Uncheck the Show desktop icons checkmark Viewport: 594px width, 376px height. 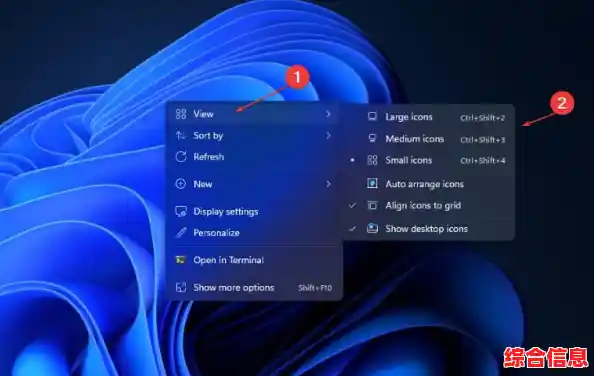click(x=352, y=228)
